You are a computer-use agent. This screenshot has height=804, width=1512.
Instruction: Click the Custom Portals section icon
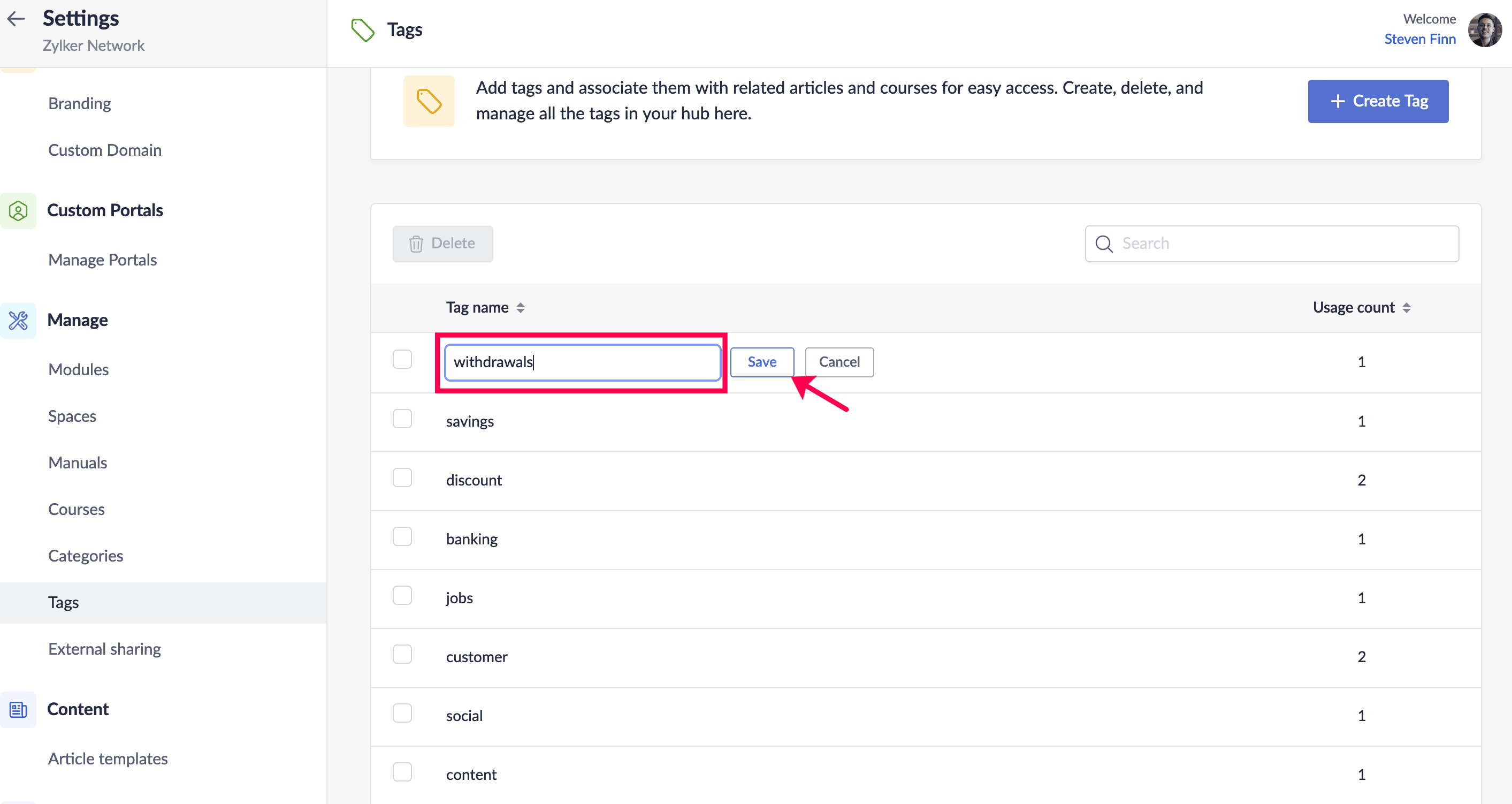pos(18,210)
